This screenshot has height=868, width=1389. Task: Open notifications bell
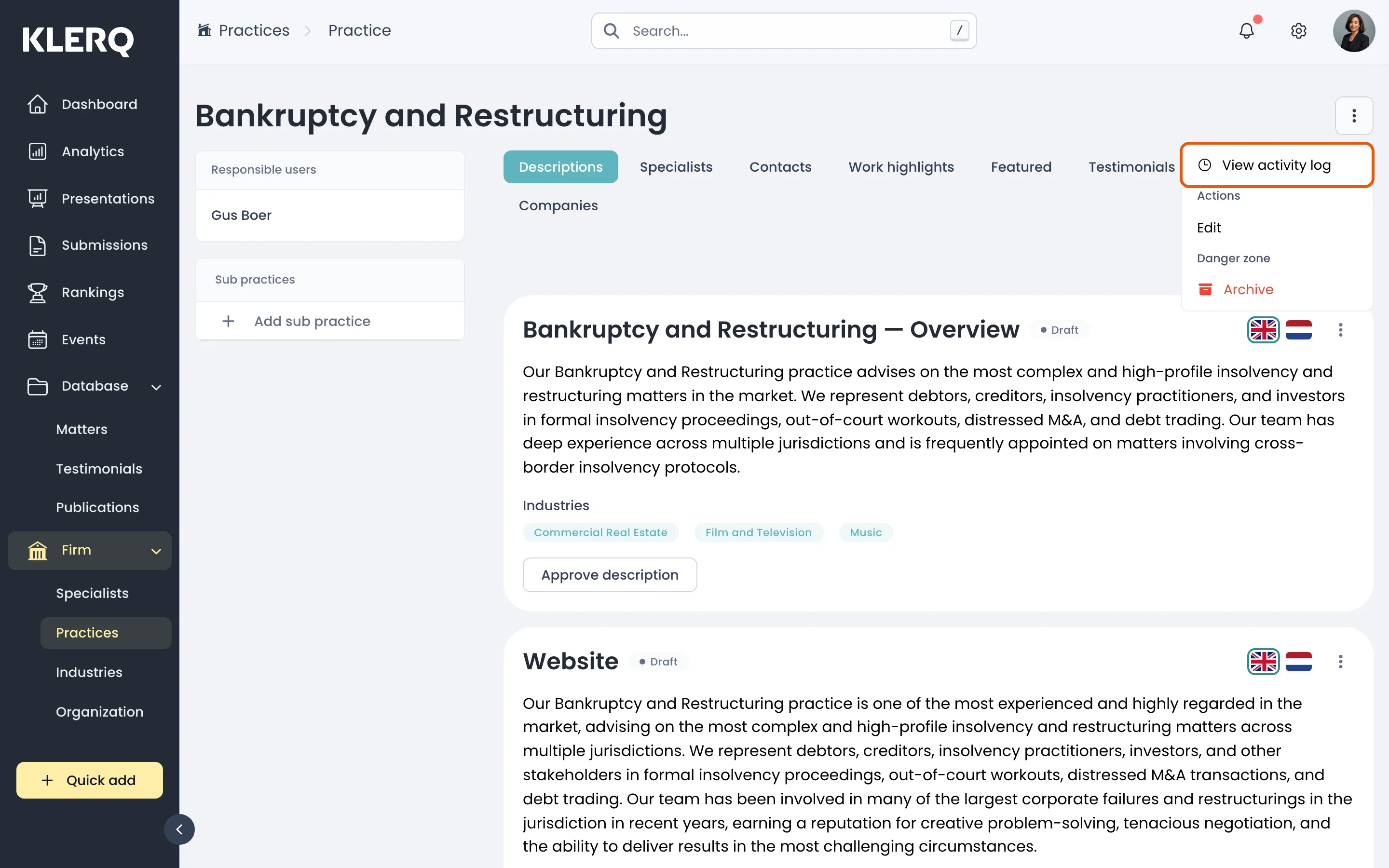click(1247, 30)
